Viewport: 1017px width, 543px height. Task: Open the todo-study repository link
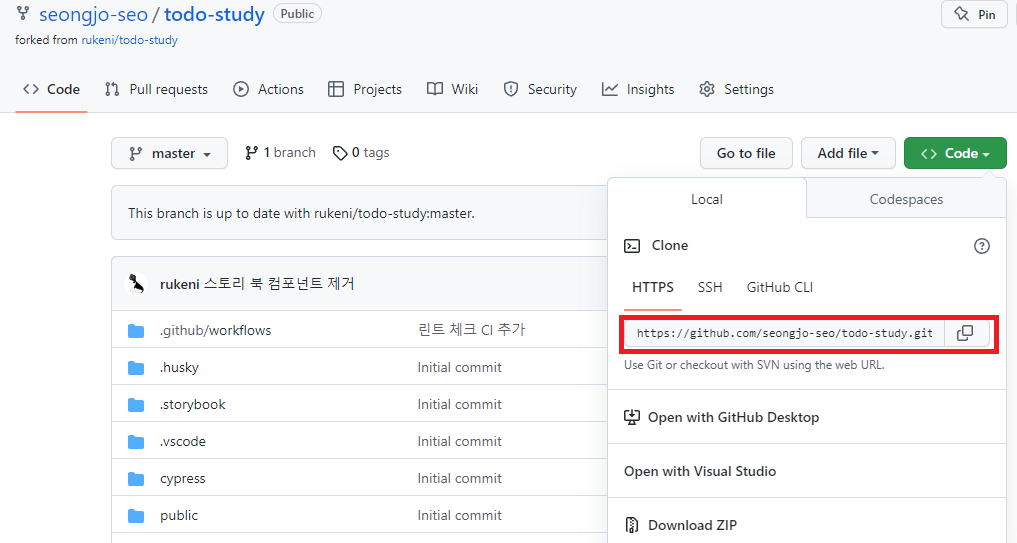tap(214, 14)
